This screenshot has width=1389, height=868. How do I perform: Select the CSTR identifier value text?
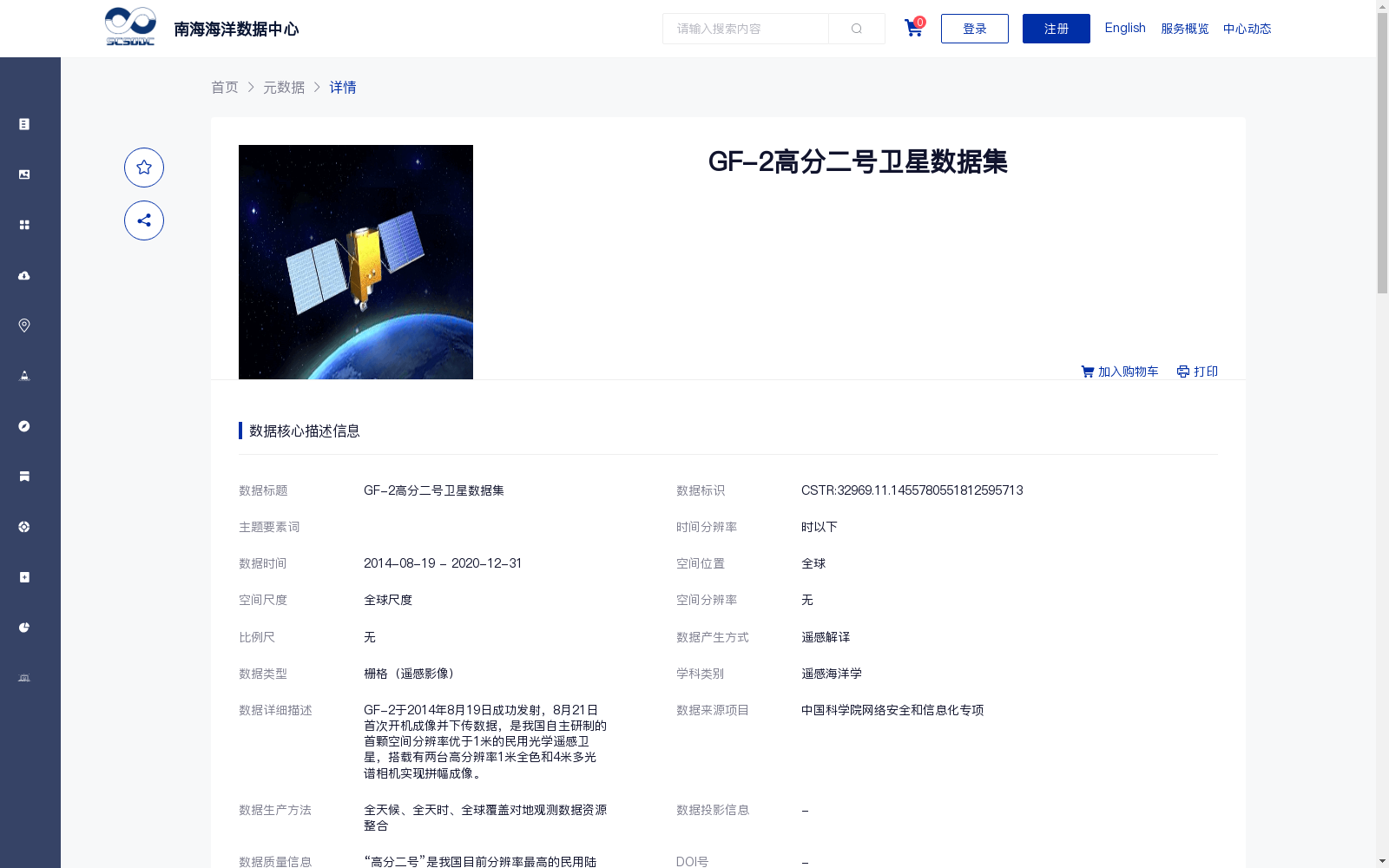click(x=912, y=490)
